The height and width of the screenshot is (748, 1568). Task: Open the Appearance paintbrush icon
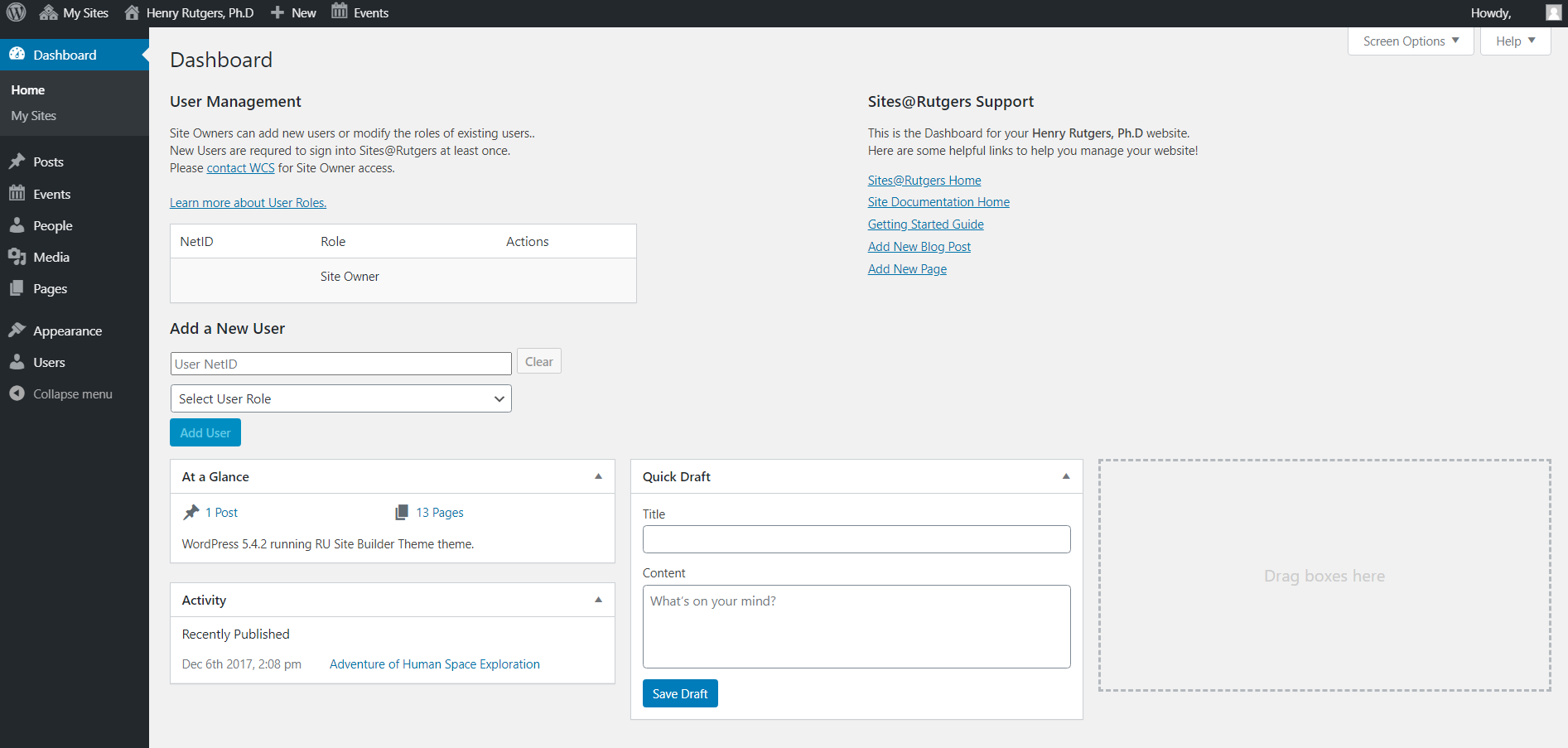pyautogui.click(x=17, y=331)
